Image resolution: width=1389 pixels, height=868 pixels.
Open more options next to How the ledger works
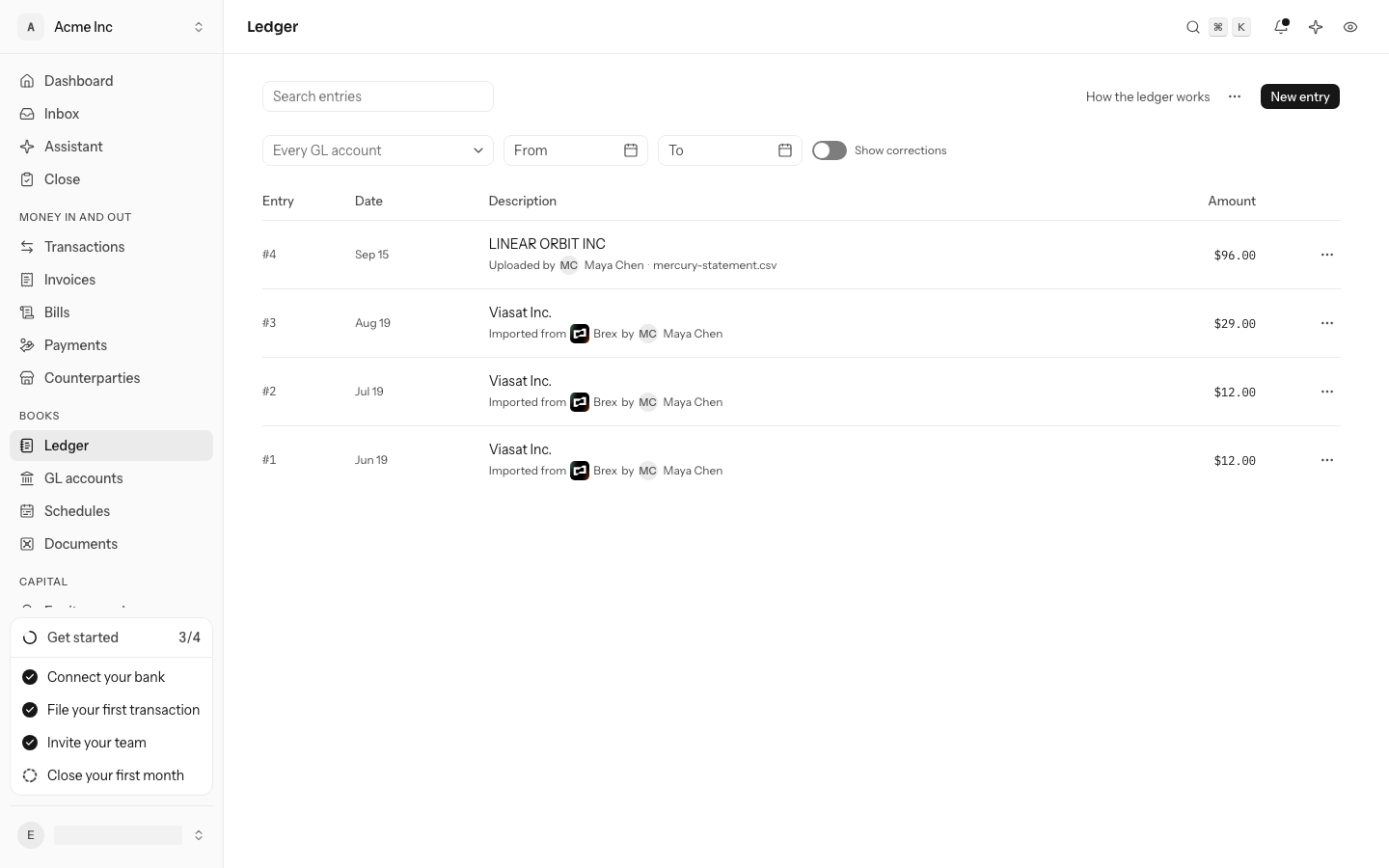(1235, 96)
